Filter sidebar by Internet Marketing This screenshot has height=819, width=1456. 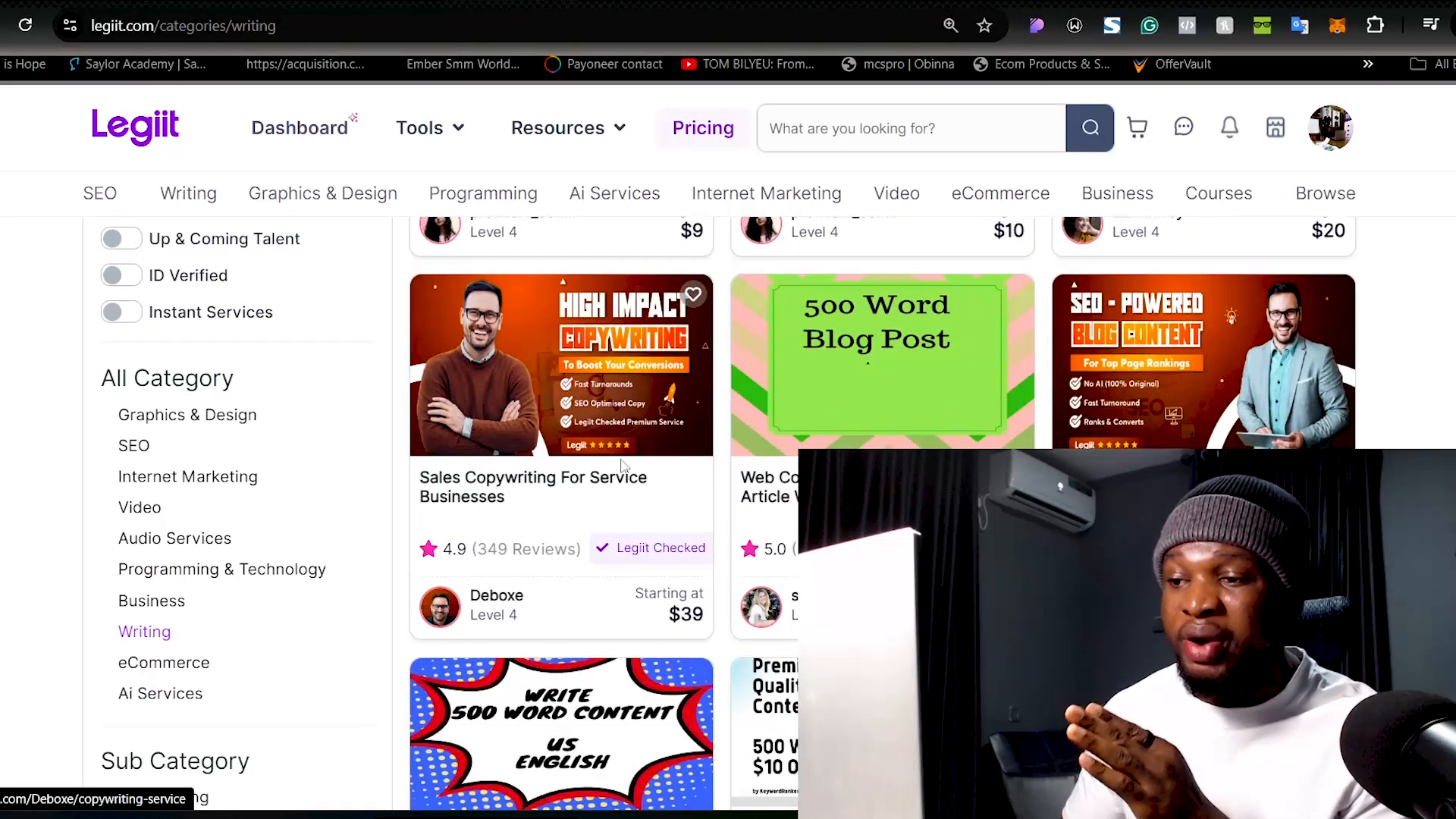[187, 476]
